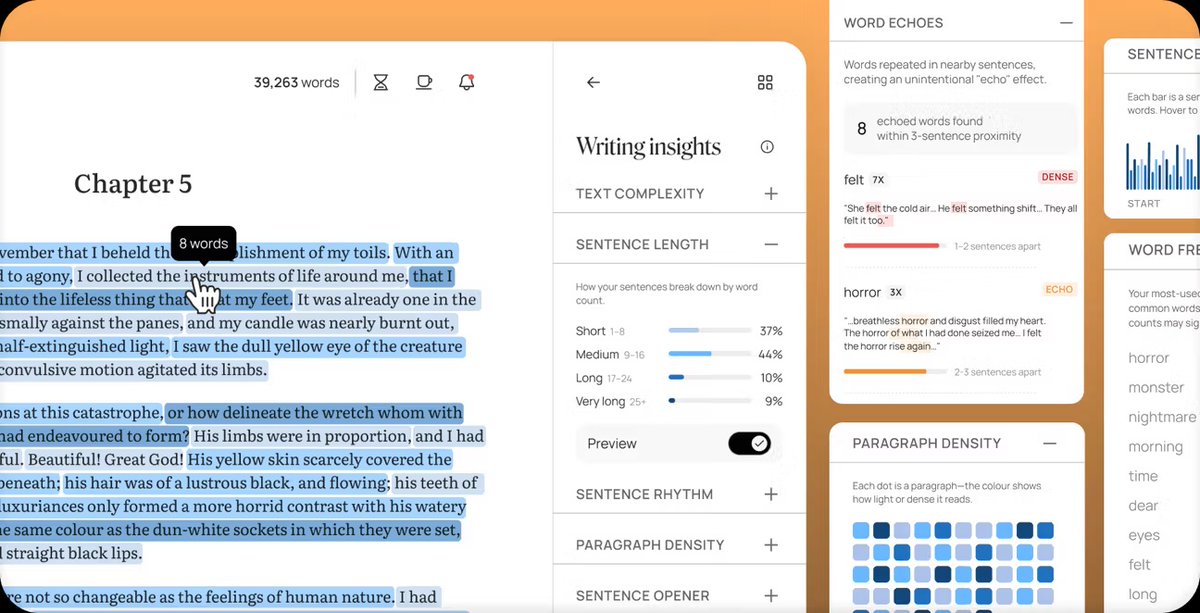Click the highlighted sentence 'Beautiful! Great God!'
1200x613 pixels.
[107, 460]
